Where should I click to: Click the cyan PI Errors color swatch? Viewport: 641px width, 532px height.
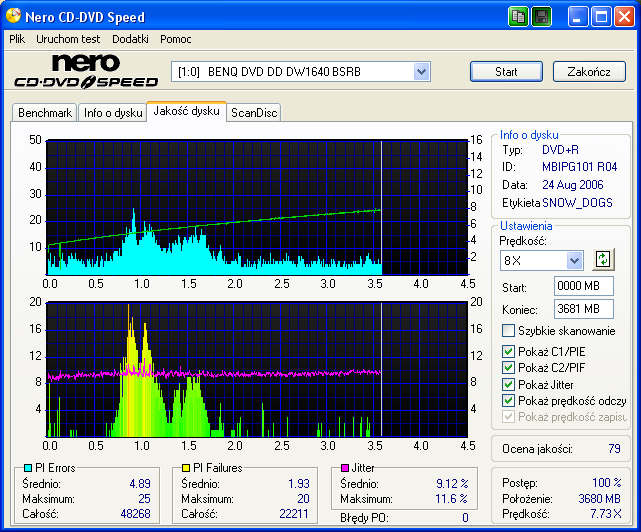coord(28,467)
